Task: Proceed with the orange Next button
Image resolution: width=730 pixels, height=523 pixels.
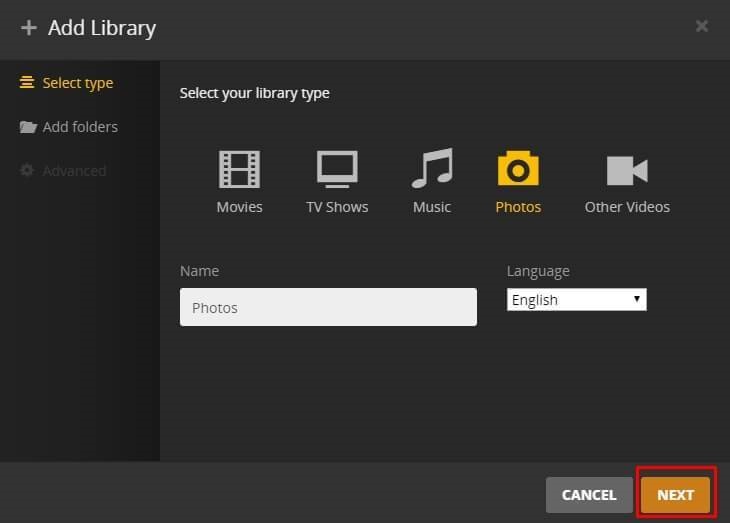Action: [676, 495]
